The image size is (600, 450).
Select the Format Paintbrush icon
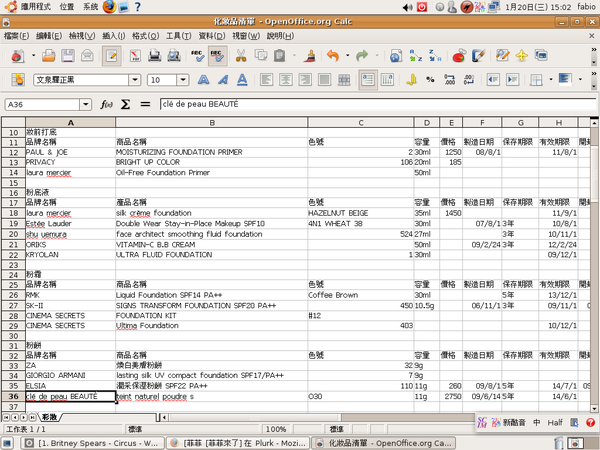pyautogui.click(x=310, y=56)
